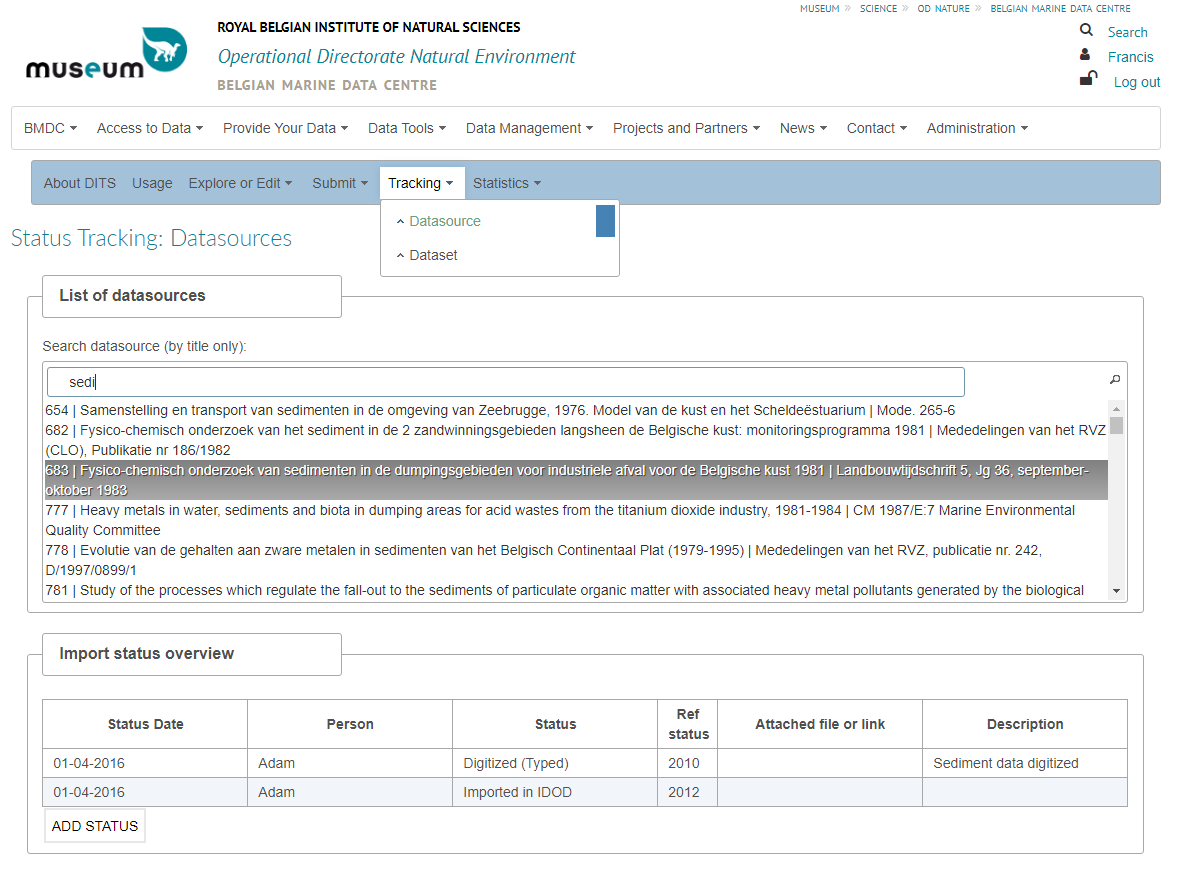Expand the Access to Data menu
Image resolution: width=1179 pixels, height=870 pixels.
tap(150, 128)
